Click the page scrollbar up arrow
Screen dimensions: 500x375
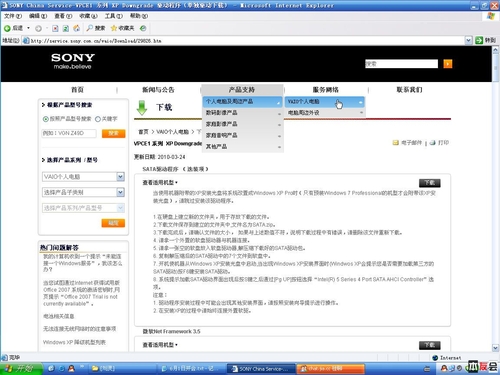pos(495,50)
